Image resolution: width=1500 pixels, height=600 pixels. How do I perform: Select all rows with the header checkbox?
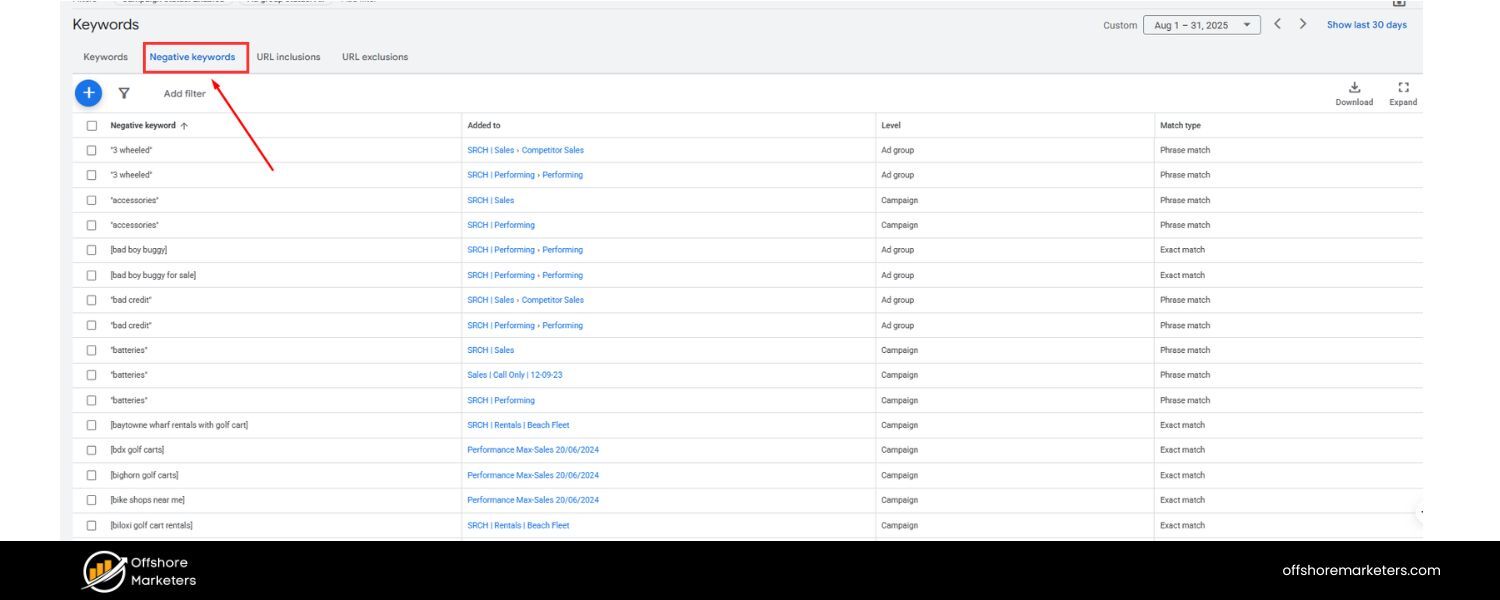click(x=92, y=125)
